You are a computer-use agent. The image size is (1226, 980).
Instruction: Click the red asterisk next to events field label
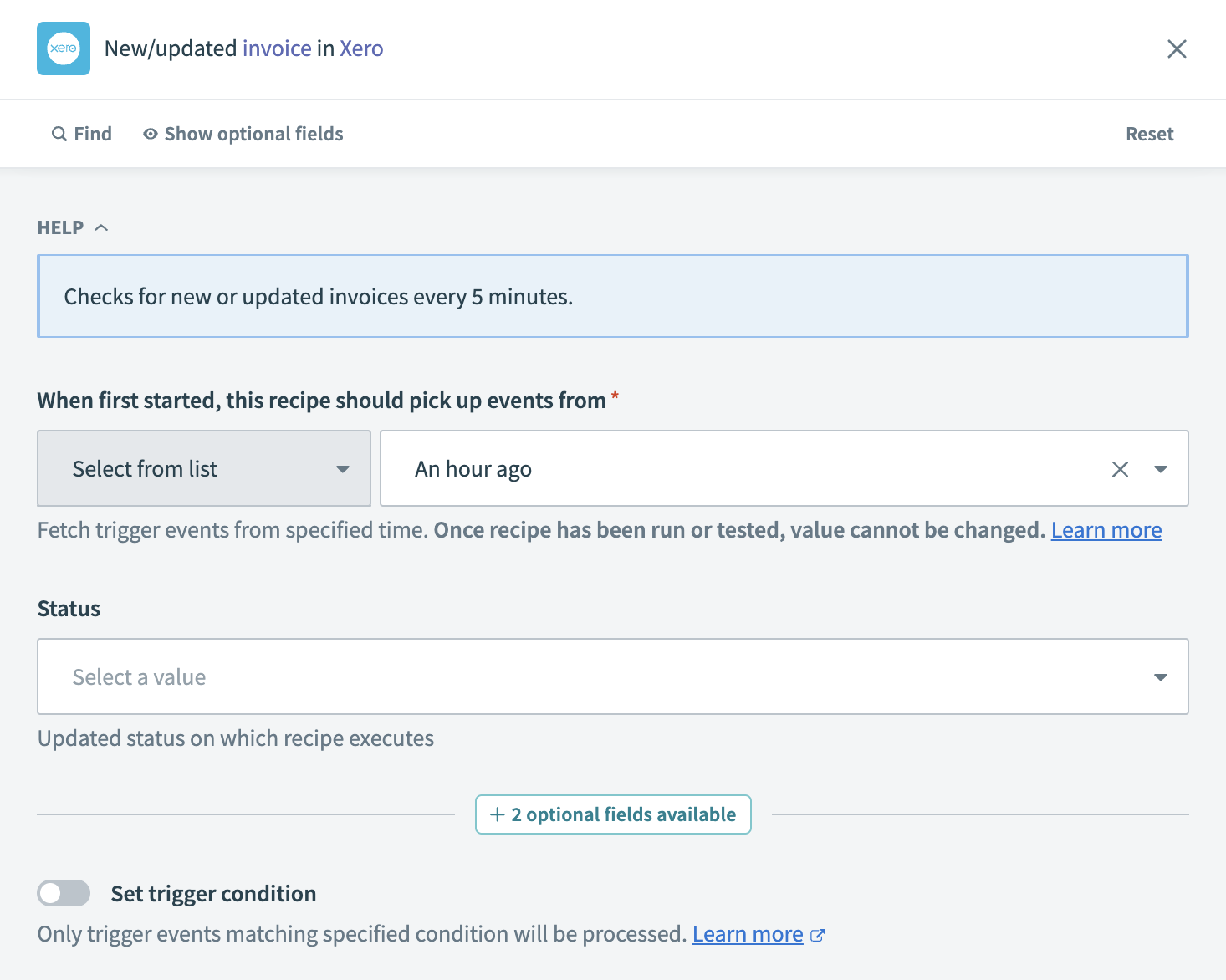click(x=615, y=400)
